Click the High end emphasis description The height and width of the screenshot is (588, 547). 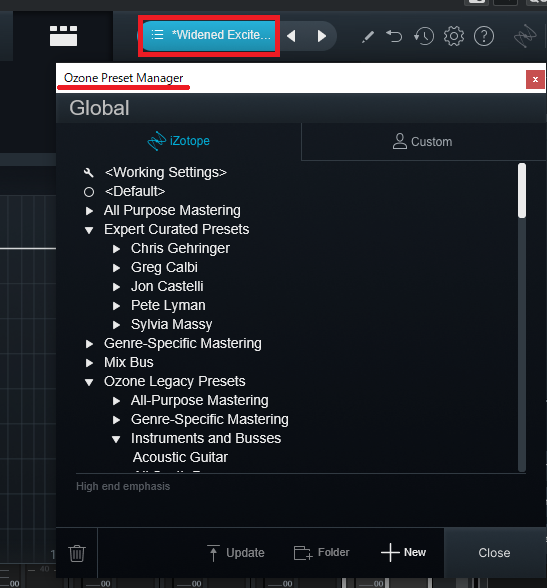coord(123,486)
